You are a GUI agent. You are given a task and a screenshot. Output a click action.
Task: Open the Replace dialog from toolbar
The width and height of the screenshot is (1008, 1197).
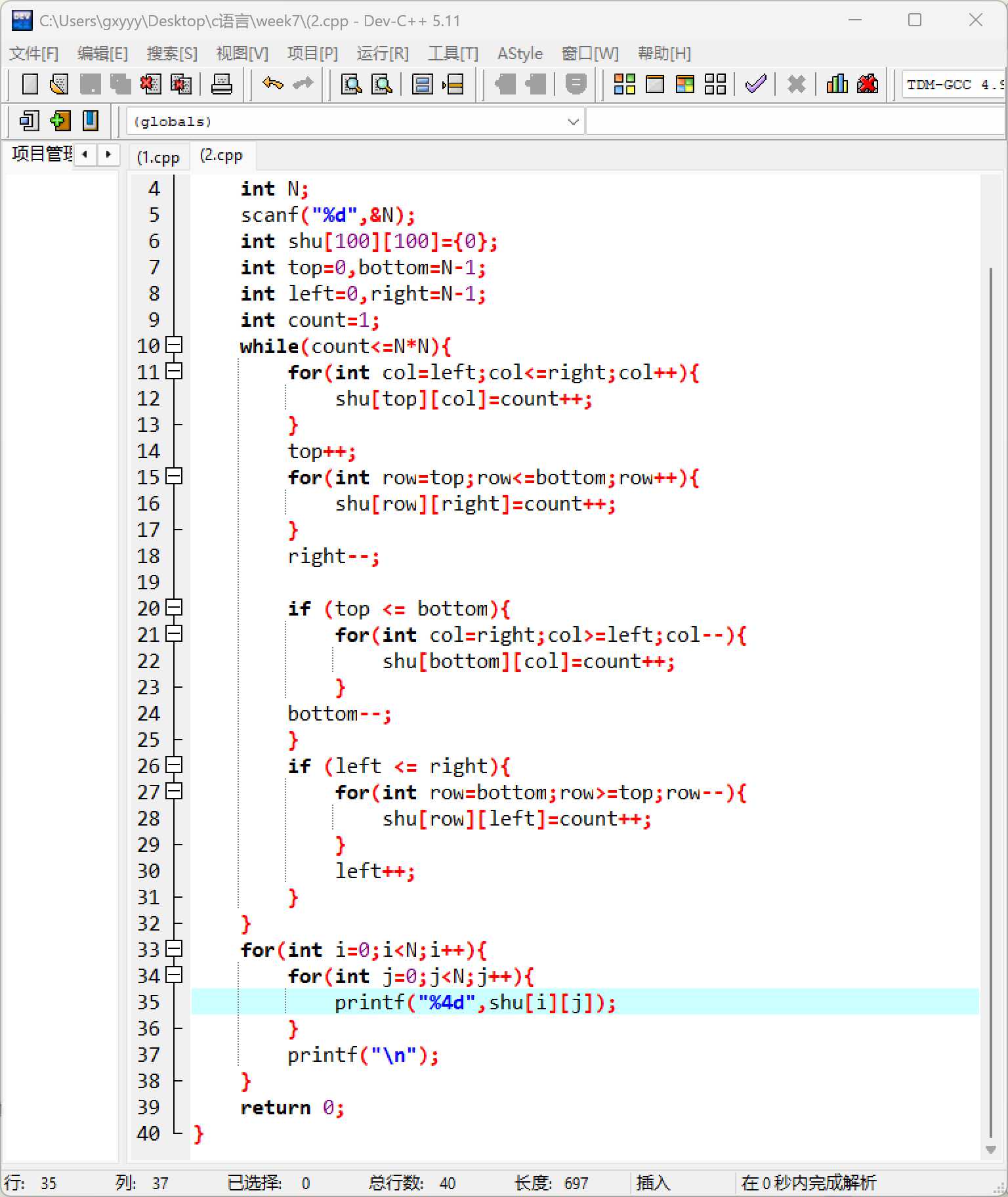(382, 84)
